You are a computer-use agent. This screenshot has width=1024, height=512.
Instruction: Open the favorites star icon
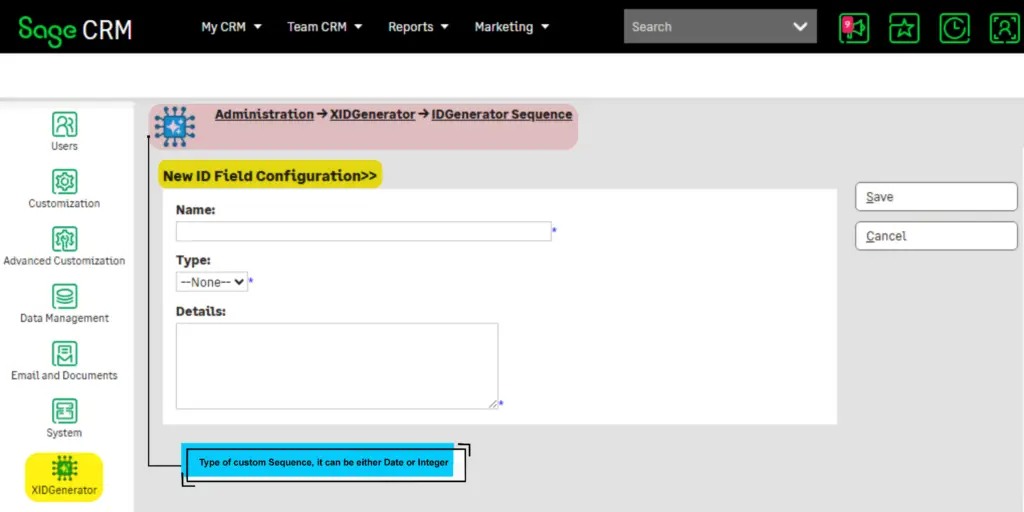pos(904,28)
